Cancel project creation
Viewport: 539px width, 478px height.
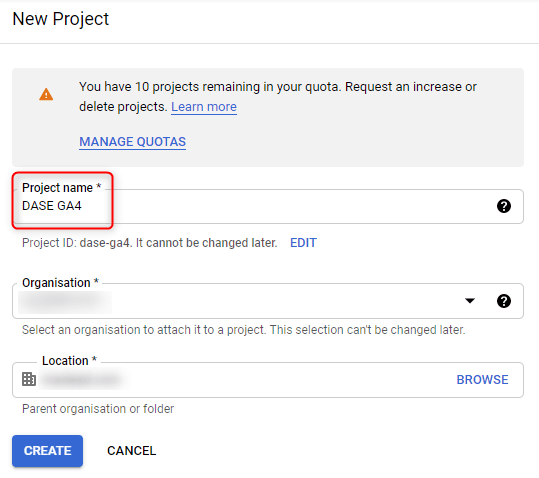pos(131,451)
